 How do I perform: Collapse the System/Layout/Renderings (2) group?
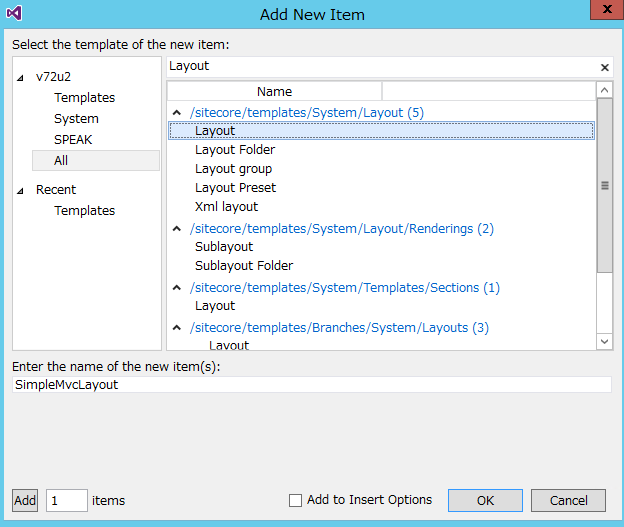click(x=177, y=228)
